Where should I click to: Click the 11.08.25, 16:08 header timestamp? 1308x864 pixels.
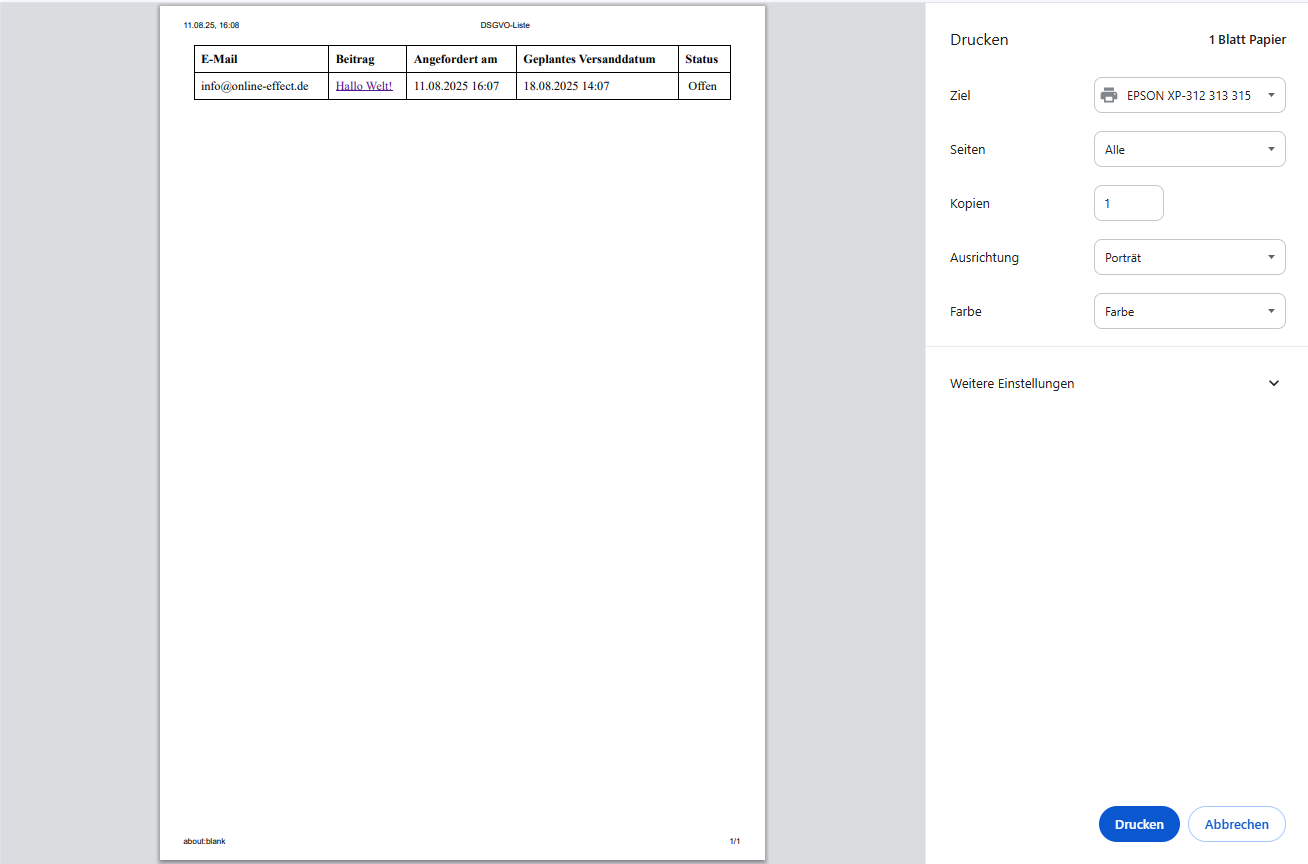[x=211, y=25]
